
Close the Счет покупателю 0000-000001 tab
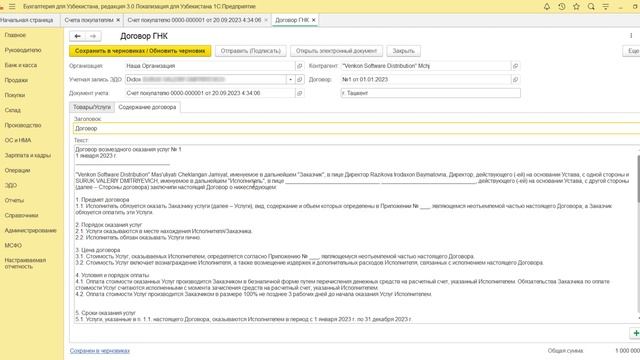point(266,20)
